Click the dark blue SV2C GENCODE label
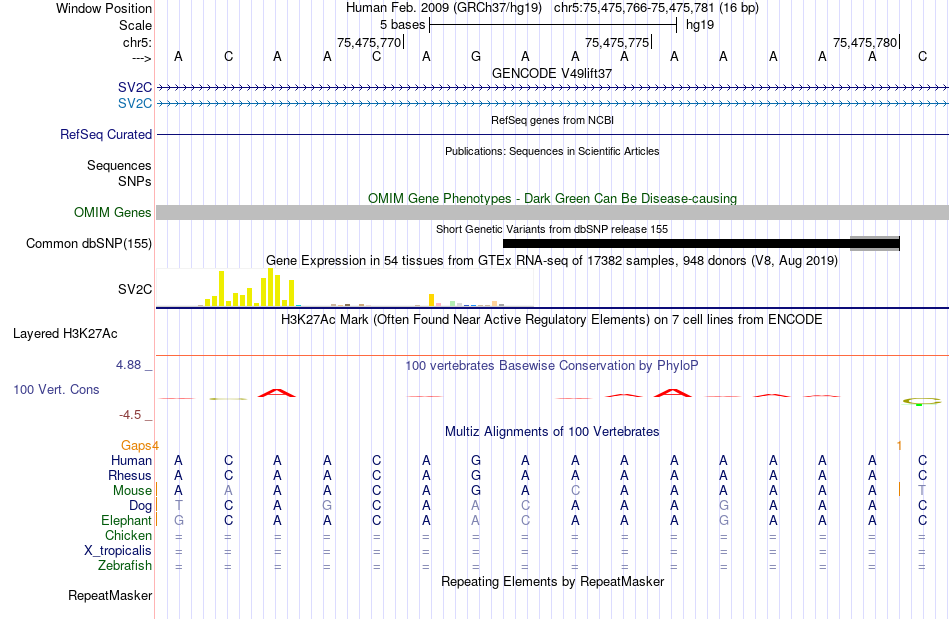Screen dimensions: 950x619 (x=135, y=87)
